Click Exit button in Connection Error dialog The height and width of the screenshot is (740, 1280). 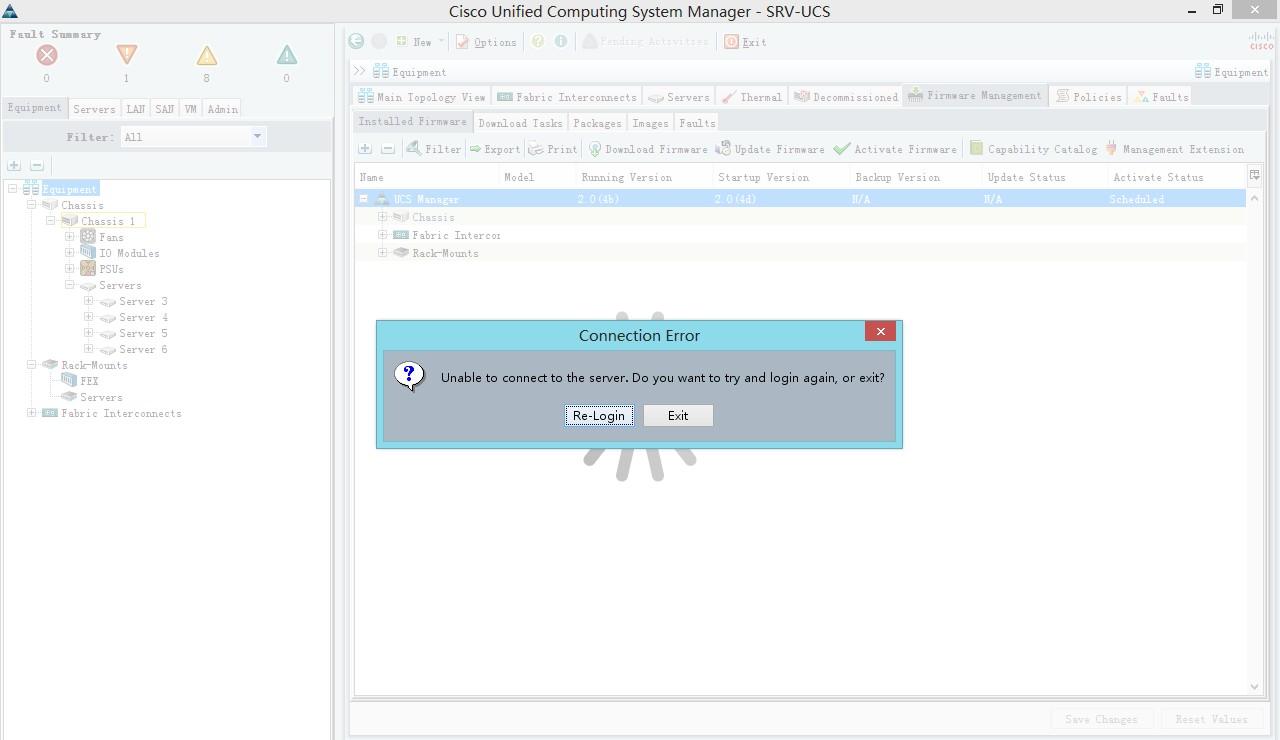(678, 415)
